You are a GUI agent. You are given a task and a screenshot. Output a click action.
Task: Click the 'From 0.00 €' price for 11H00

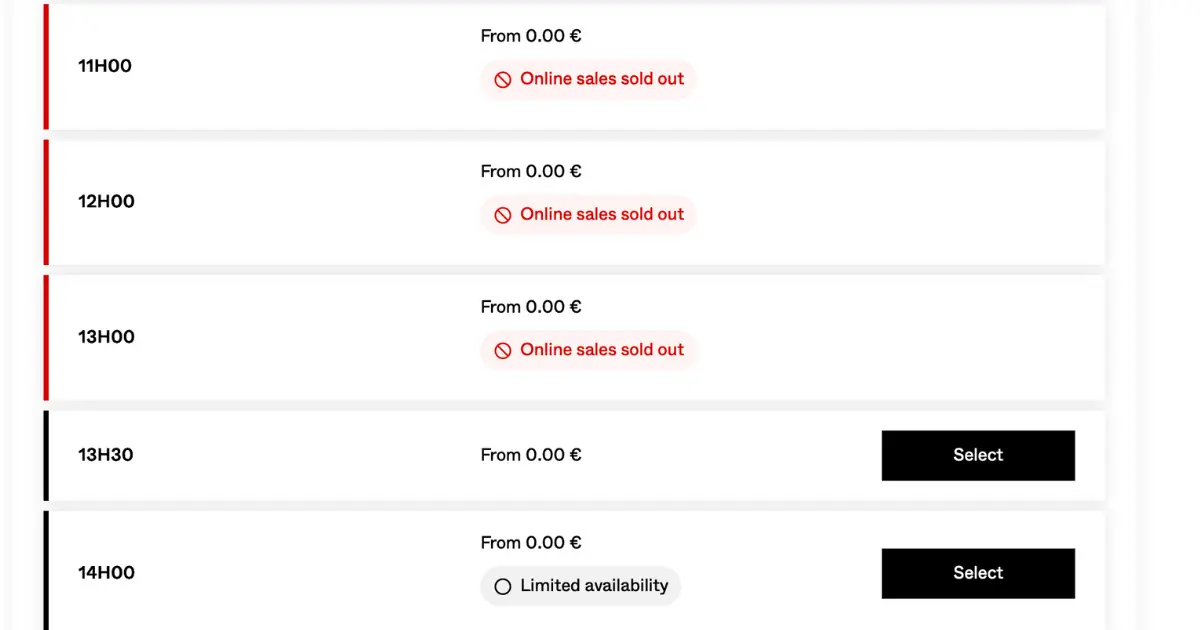[530, 36]
